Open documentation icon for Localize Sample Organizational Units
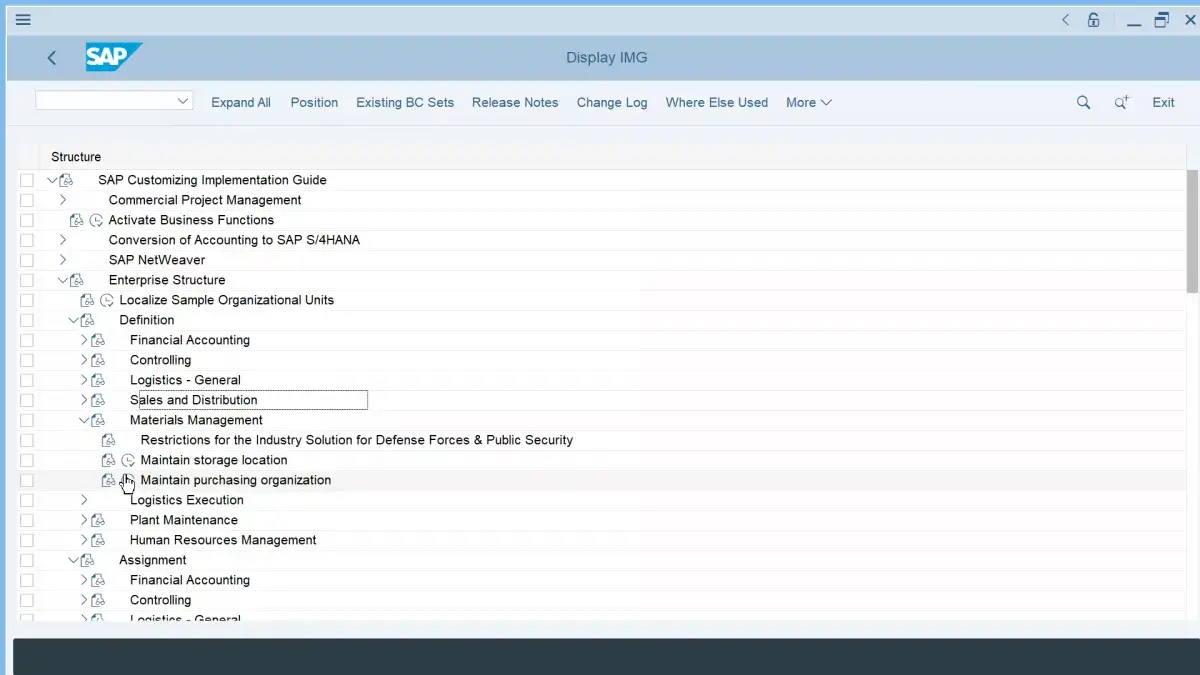This screenshot has width=1200, height=675. (87, 300)
